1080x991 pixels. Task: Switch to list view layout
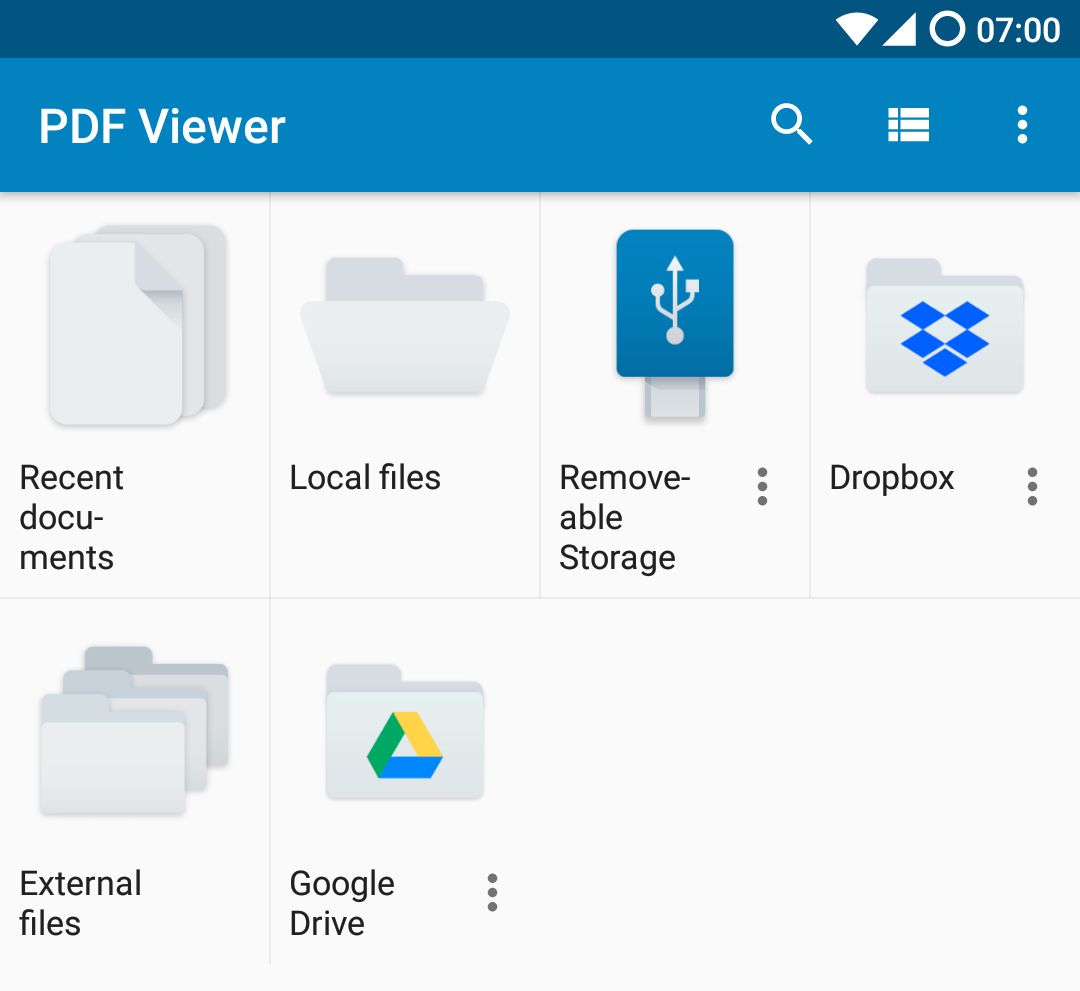[x=908, y=125]
